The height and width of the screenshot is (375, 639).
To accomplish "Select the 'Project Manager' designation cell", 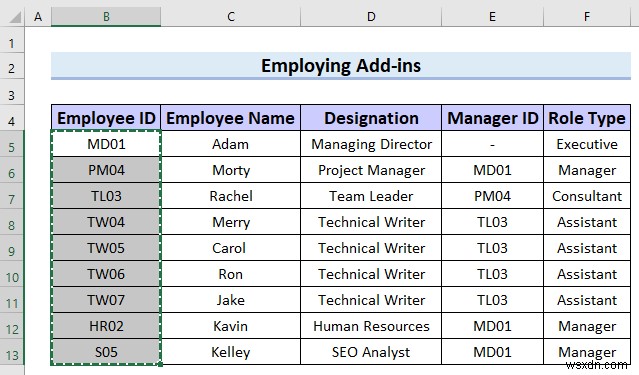I will (371, 170).
